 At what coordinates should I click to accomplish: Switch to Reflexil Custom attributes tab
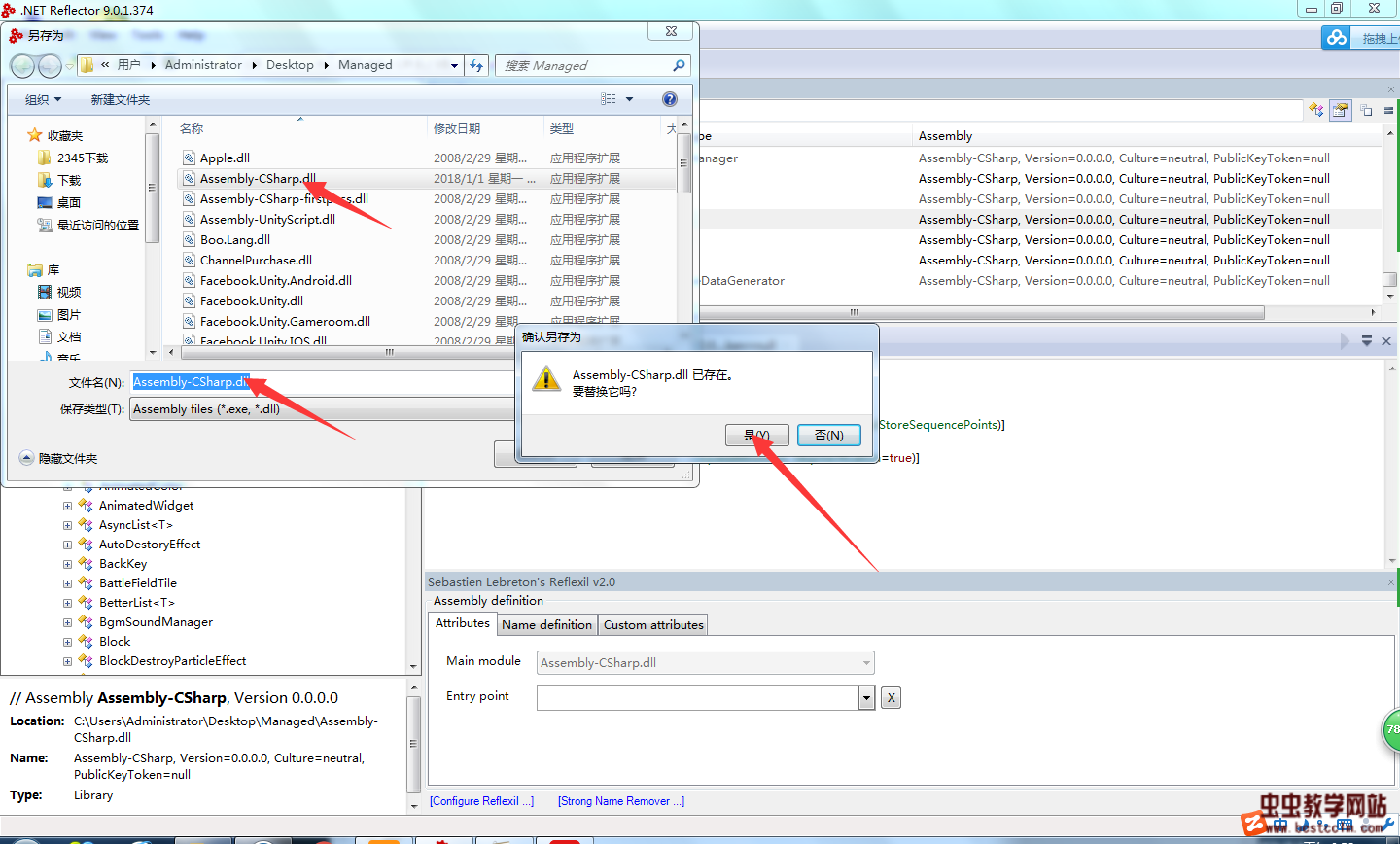point(653,624)
